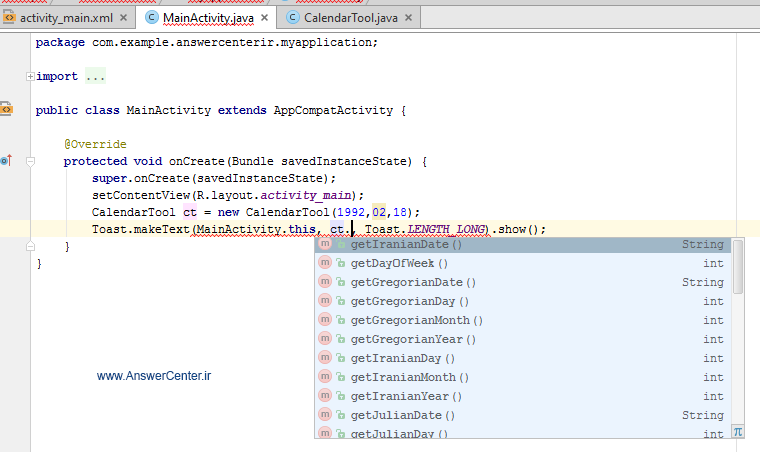Click the method icon beside getGregorianMonth()
Viewport: 760px width, 452px height.
point(325,319)
